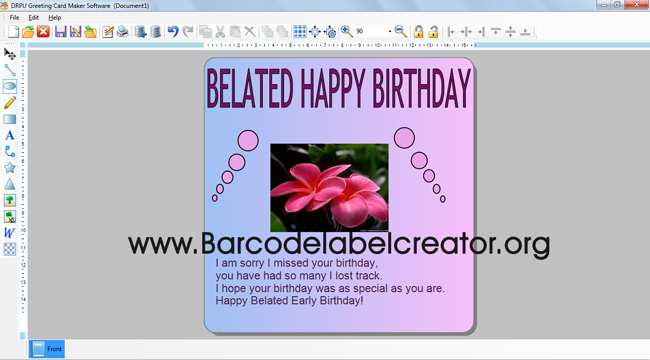Select the plumeria flower image on card

[330, 188]
